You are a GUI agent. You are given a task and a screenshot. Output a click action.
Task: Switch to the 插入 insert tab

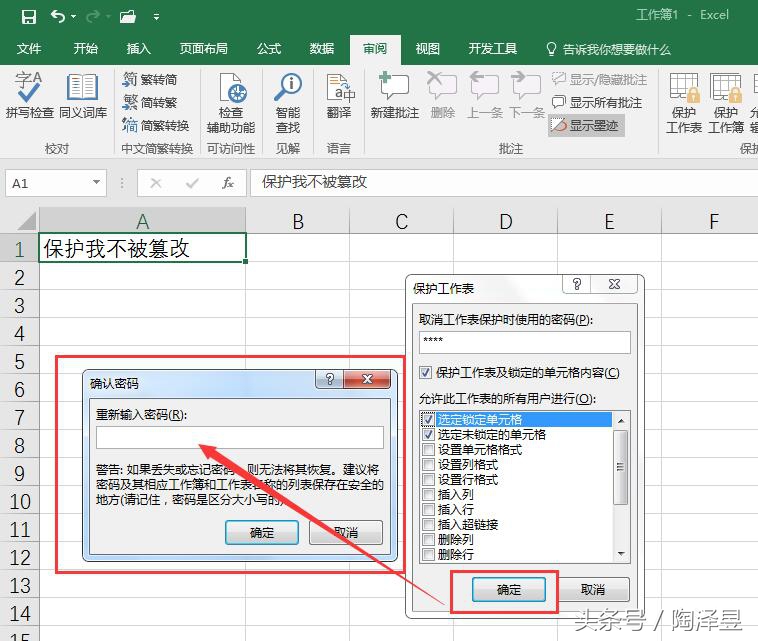tap(138, 49)
